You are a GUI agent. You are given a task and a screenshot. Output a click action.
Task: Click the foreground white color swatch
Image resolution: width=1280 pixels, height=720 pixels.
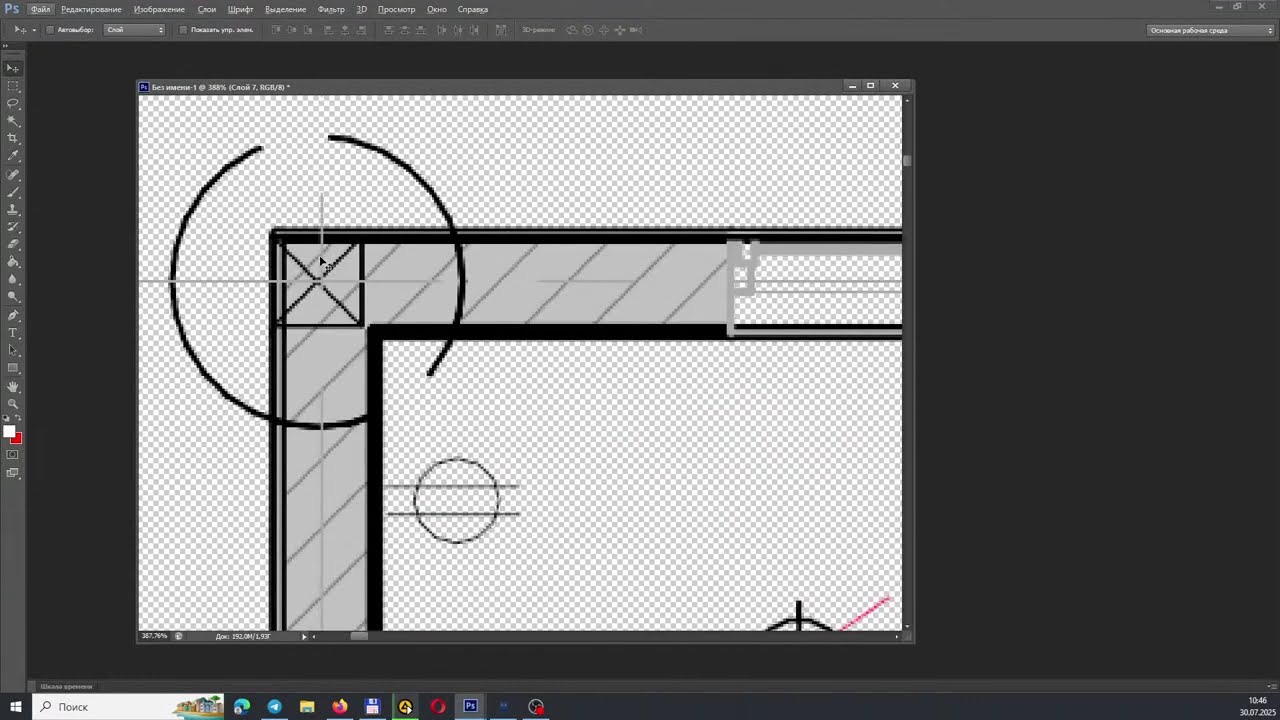click(9, 432)
